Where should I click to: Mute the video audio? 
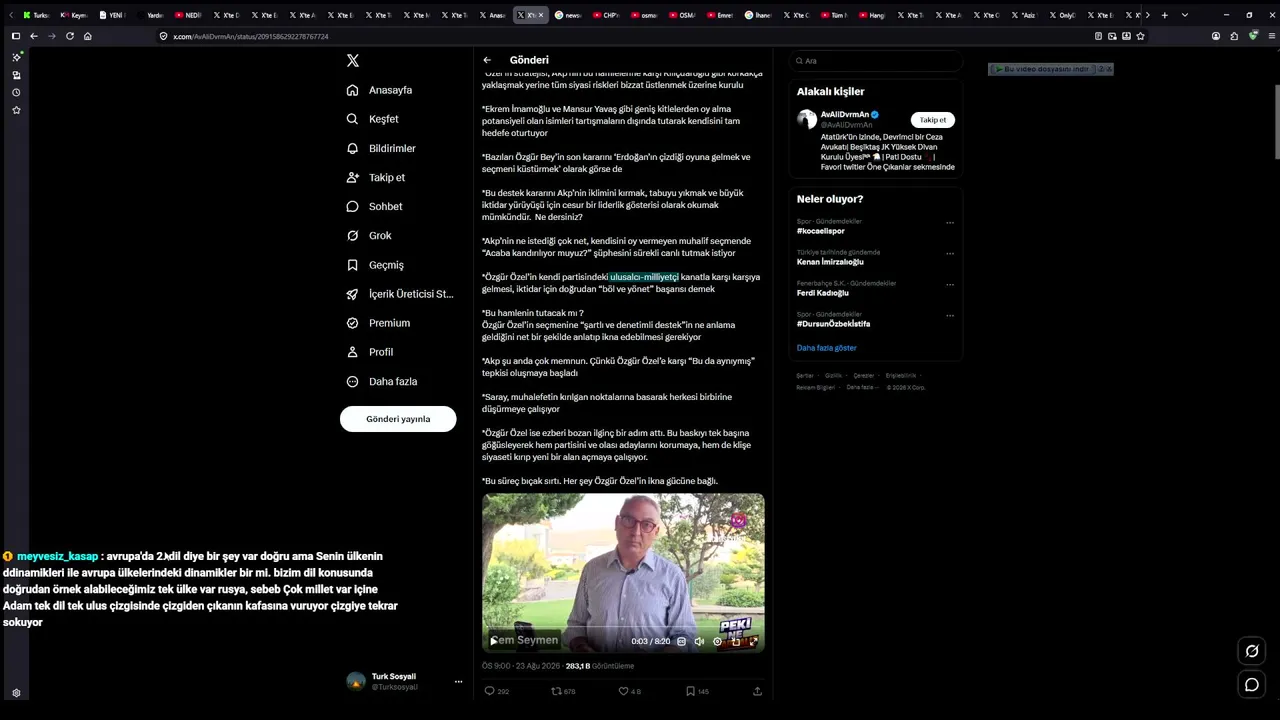[699, 641]
